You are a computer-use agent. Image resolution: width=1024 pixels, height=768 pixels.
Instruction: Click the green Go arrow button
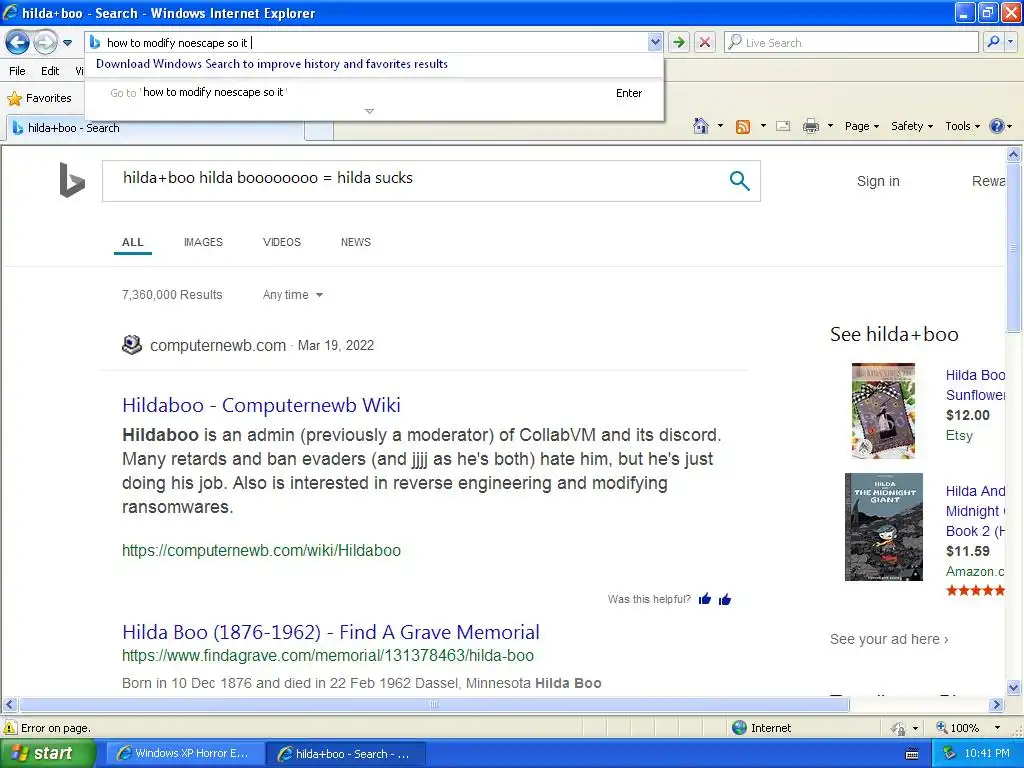pyautogui.click(x=679, y=42)
